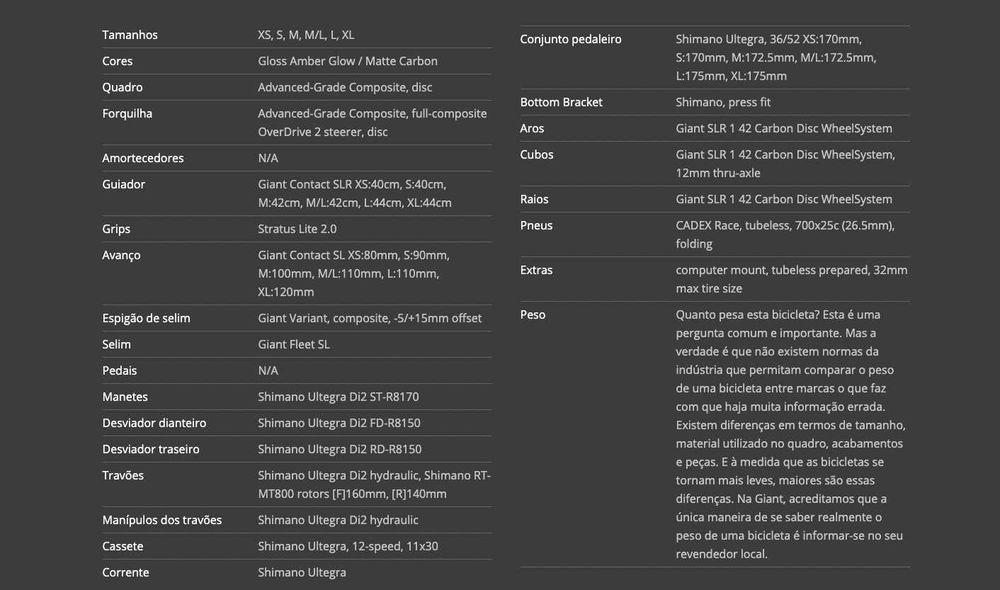Click the Peso weight explanation paragraph
1000x590 pixels.
tap(789, 432)
